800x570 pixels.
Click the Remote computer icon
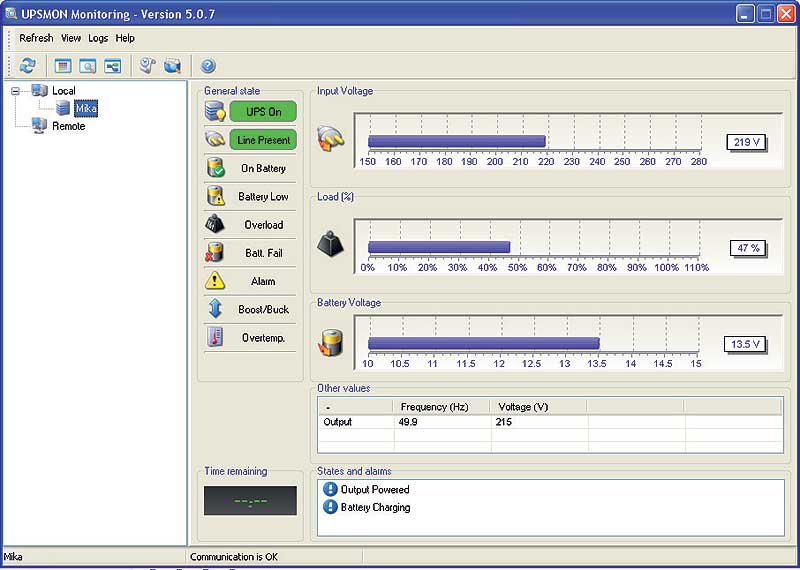(x=39, y=125)
